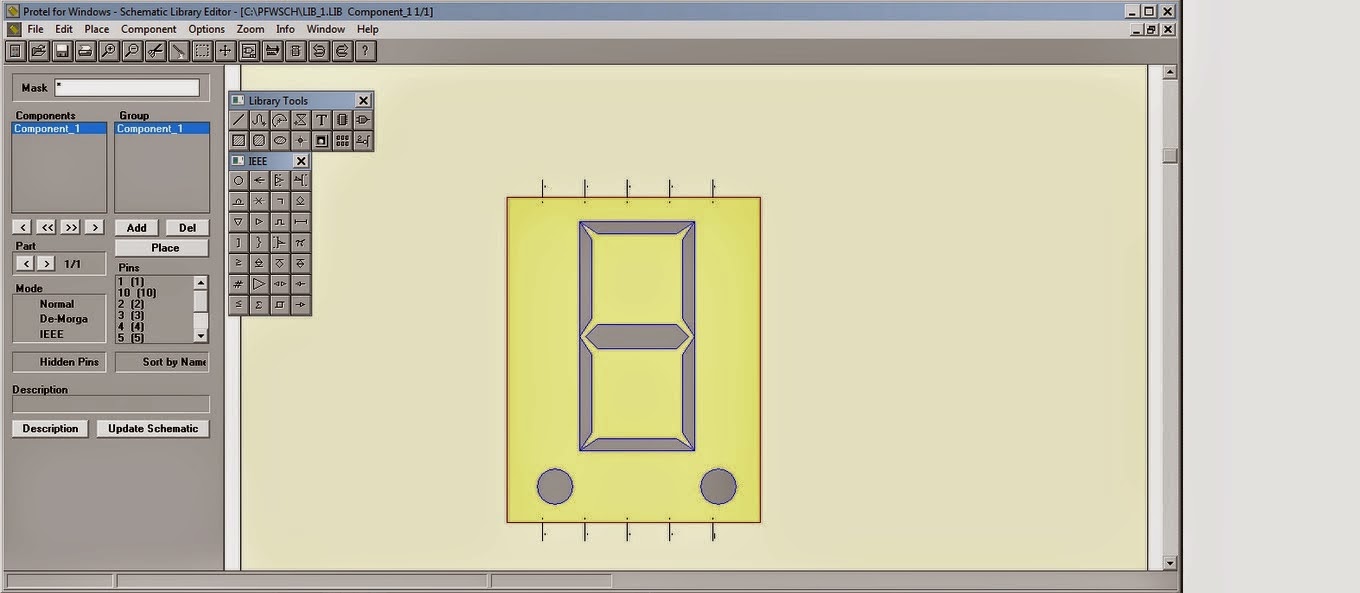Open help with the question mark icon
1360x593 pixels.
click(366, 51)
